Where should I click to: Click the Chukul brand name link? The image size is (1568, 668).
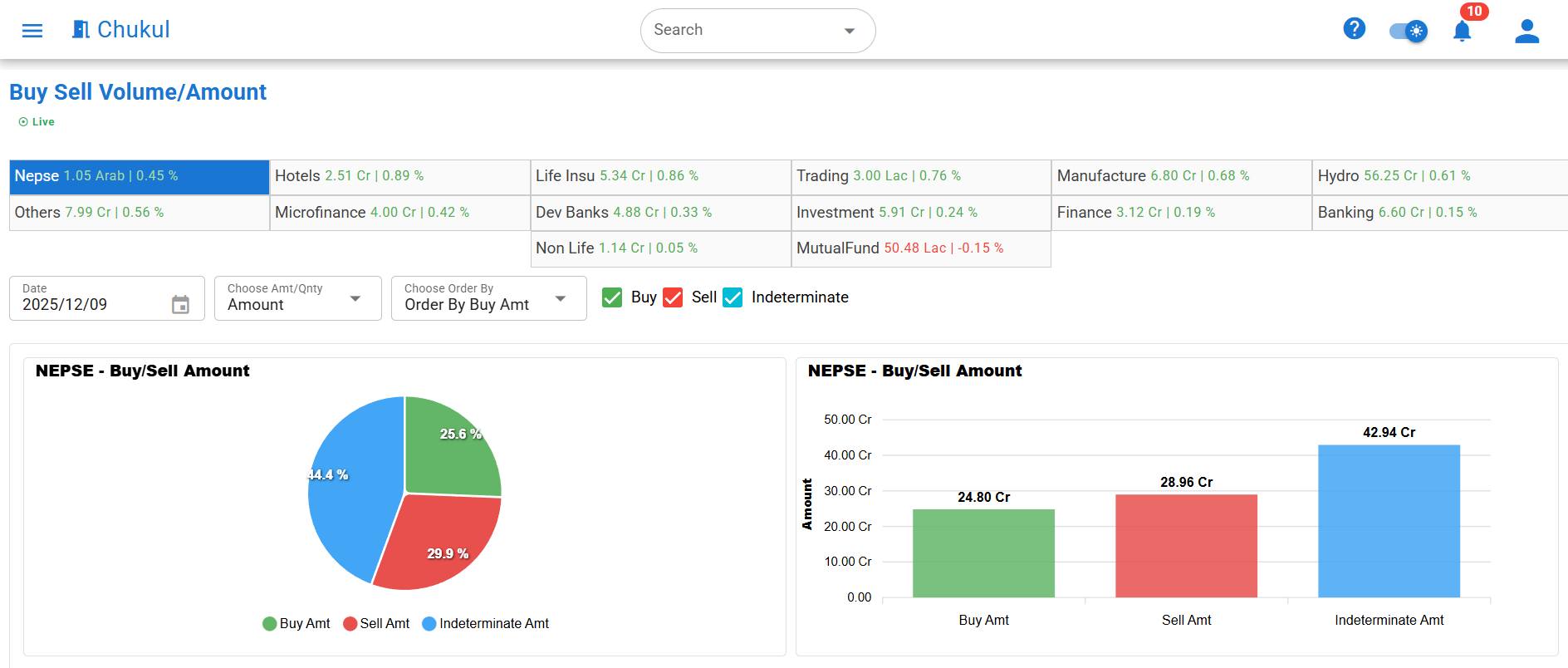coord(134,30)
